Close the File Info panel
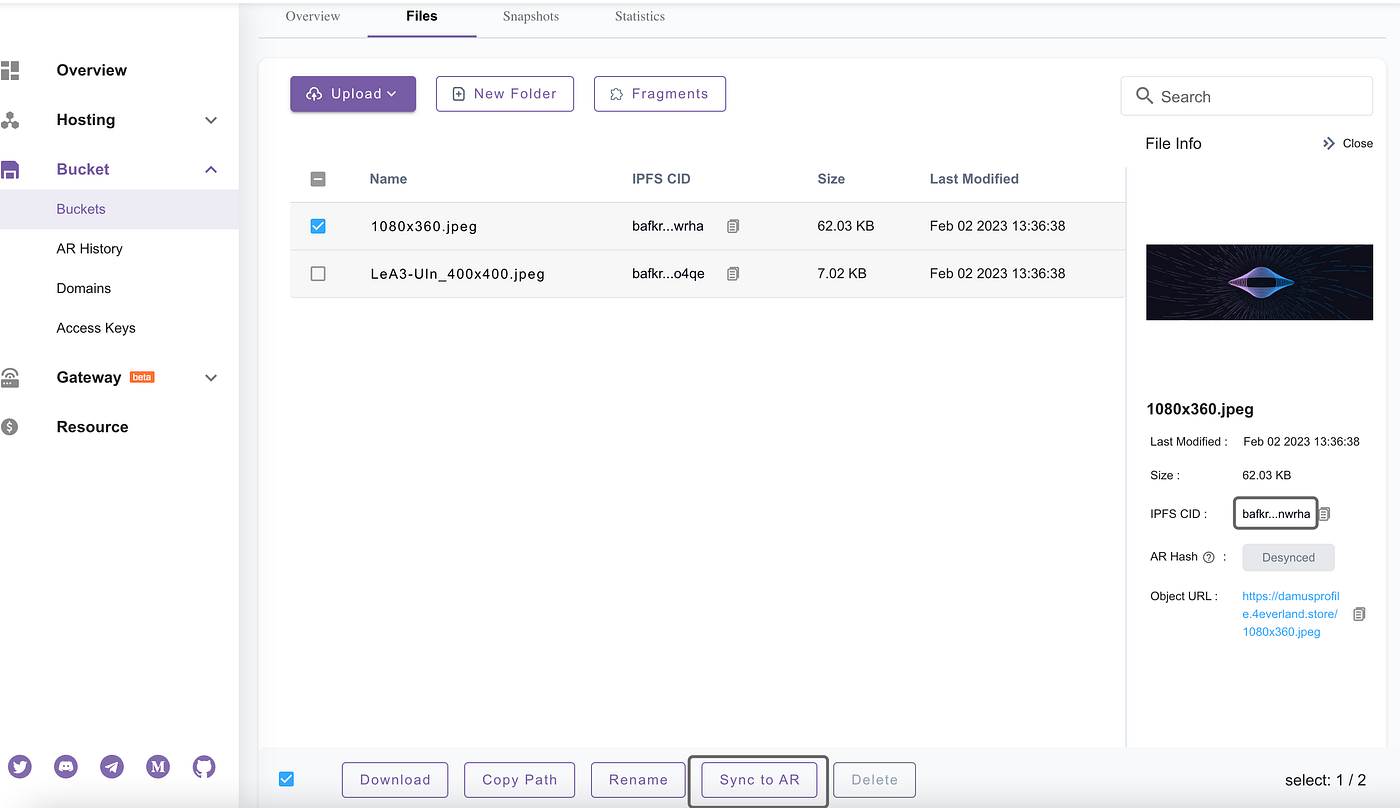 tap(1347, 143)
